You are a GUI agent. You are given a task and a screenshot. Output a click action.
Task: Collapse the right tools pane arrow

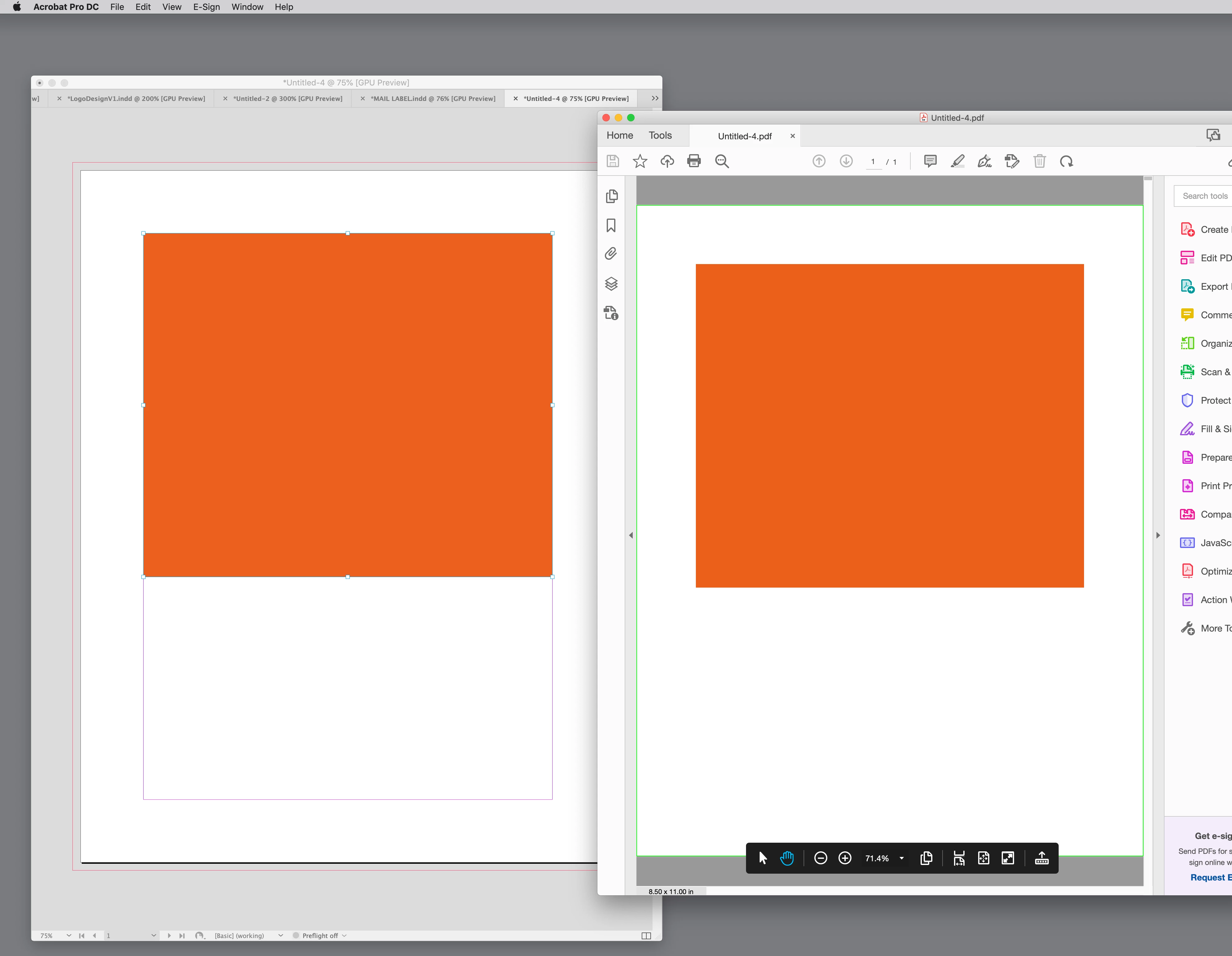1158,535
